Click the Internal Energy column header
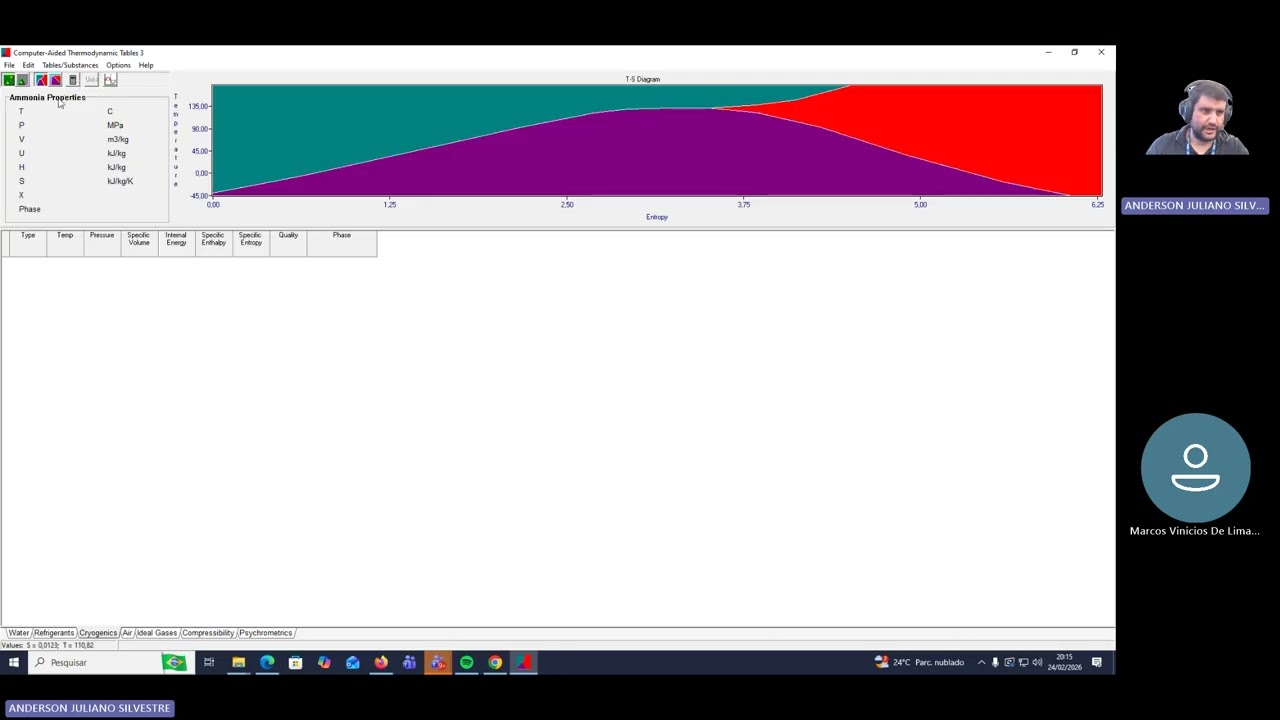The image size is (1280, 720). pyautogui.click(x=176, y=243)
